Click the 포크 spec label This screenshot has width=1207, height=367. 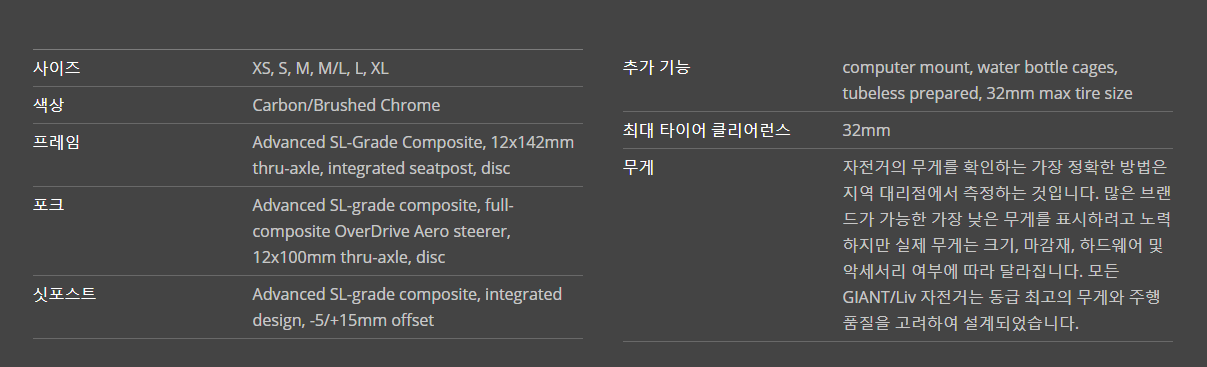click(49, 205)
